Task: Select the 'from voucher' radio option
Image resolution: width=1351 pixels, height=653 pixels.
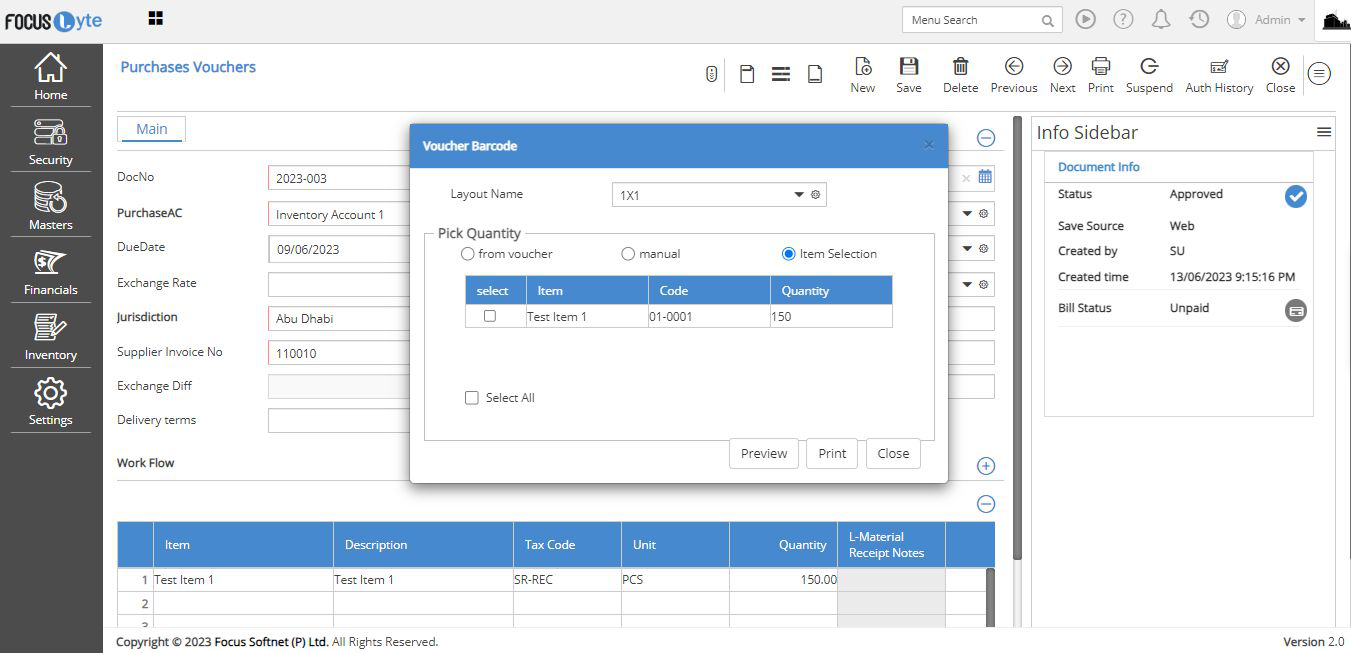Action: pyautogui.click(x=467, y=254)
